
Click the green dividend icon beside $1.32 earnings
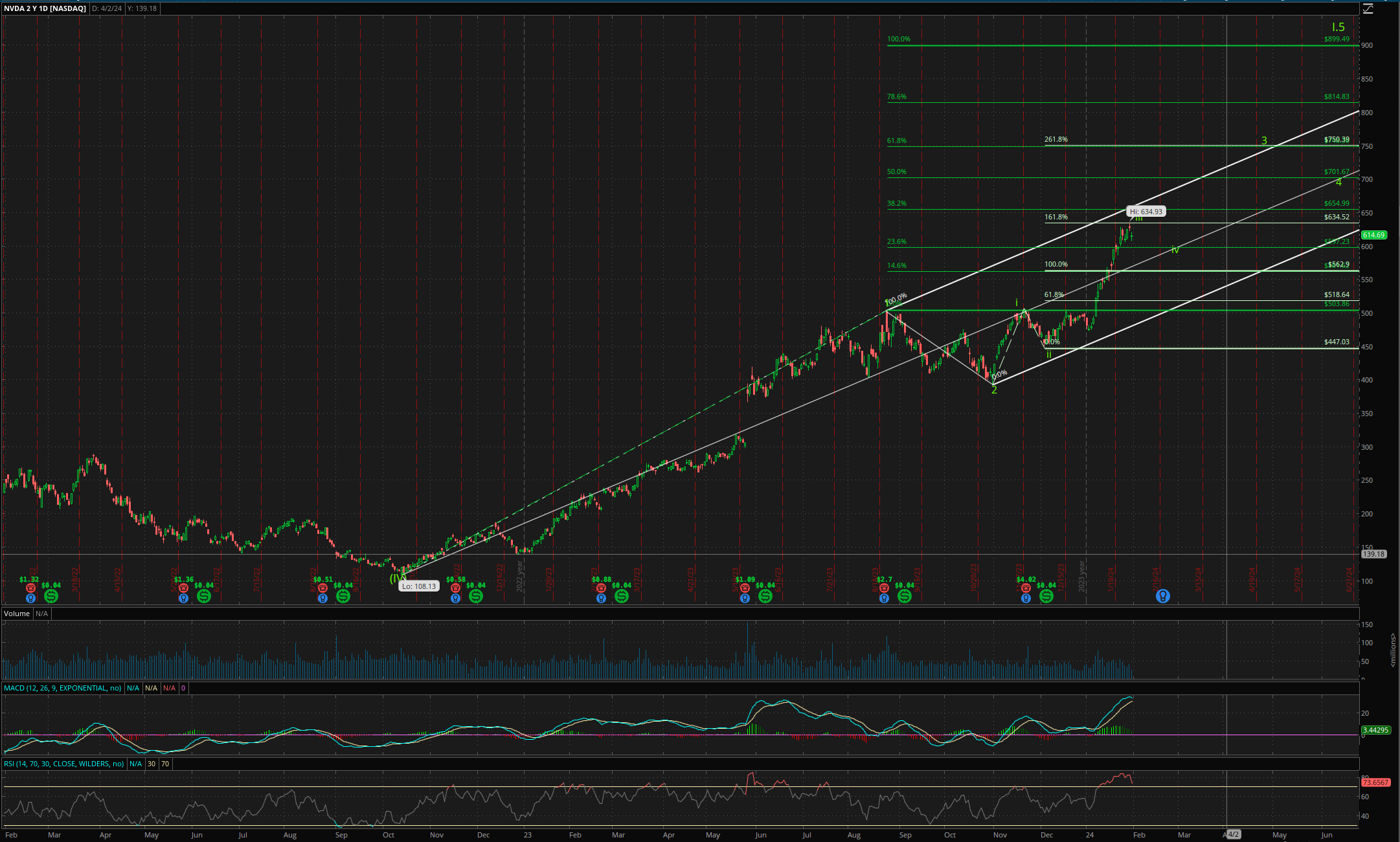[x=51, y=596]
